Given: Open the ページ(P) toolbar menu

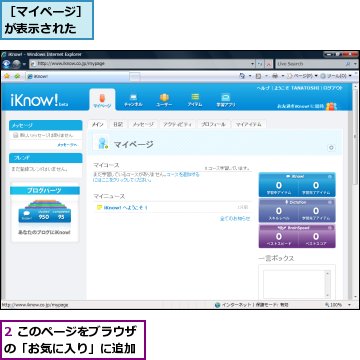Looking at the screenshot, I should click(x=303, y=76).
